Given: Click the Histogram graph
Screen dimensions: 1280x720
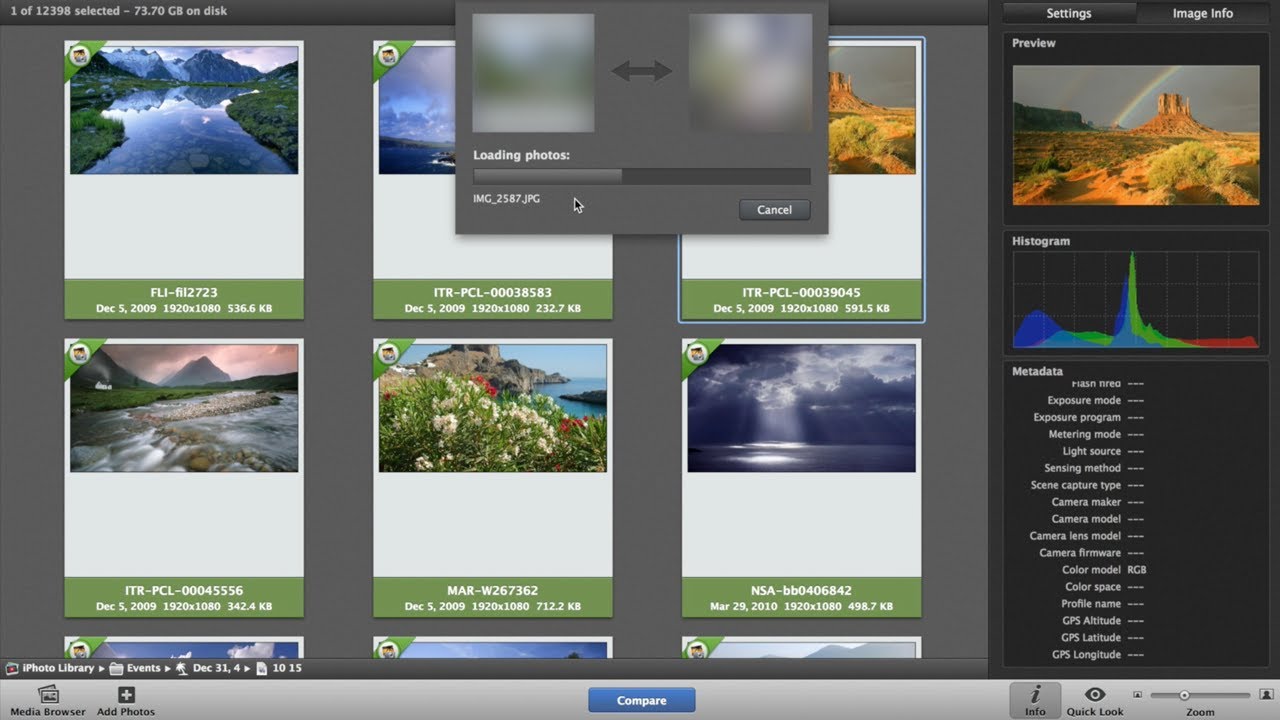Looking at the screenshot, I should pos(1136,300).
